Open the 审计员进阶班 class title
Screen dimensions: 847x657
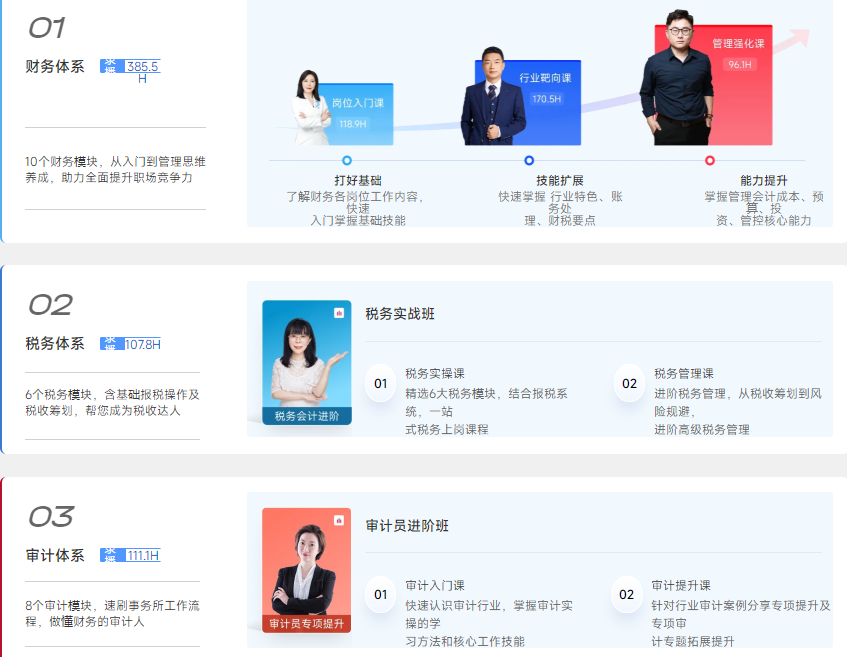407,526
